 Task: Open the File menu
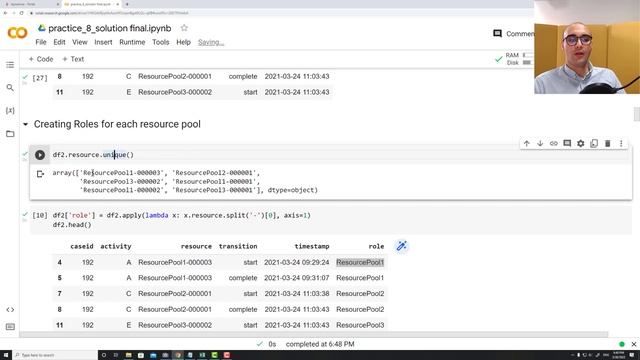pyautogui.click(x=41, y=42)
